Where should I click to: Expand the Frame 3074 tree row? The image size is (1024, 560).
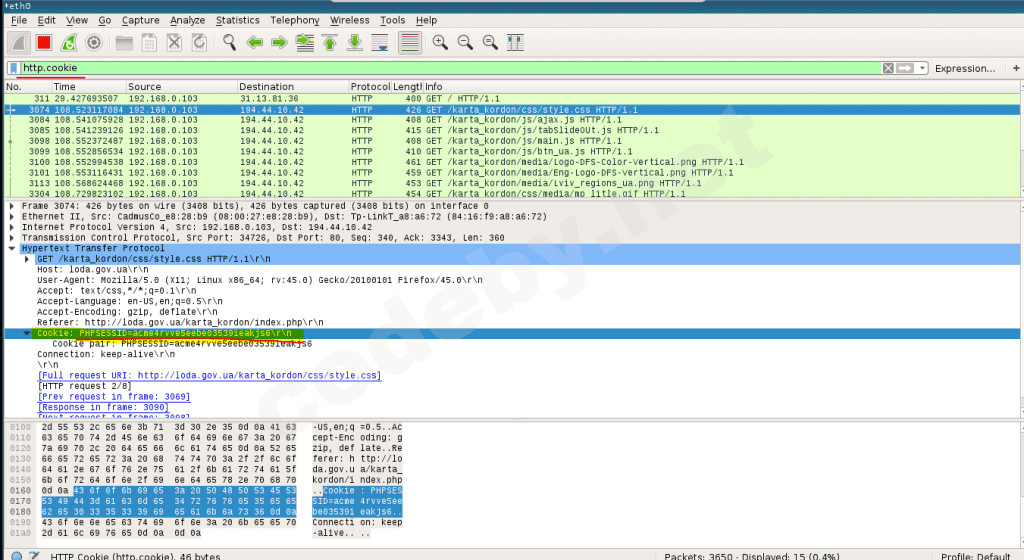(x=12, y=206)
